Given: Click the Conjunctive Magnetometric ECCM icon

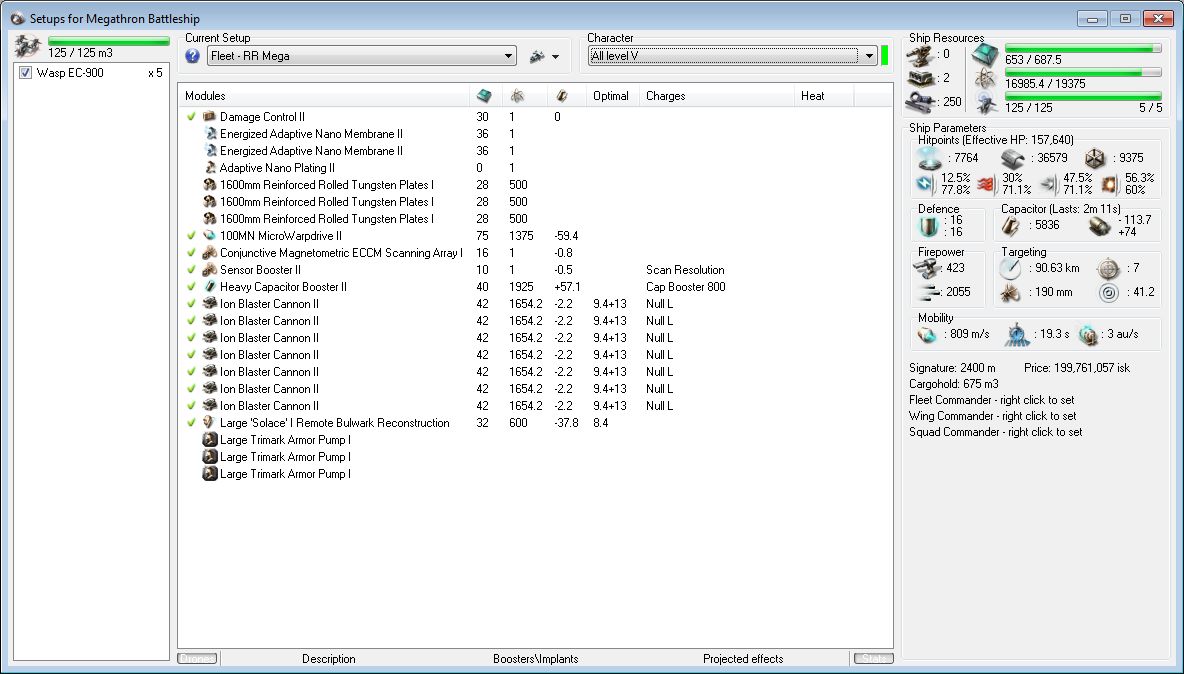Looking at the screenshot, I should coord(210,253).
